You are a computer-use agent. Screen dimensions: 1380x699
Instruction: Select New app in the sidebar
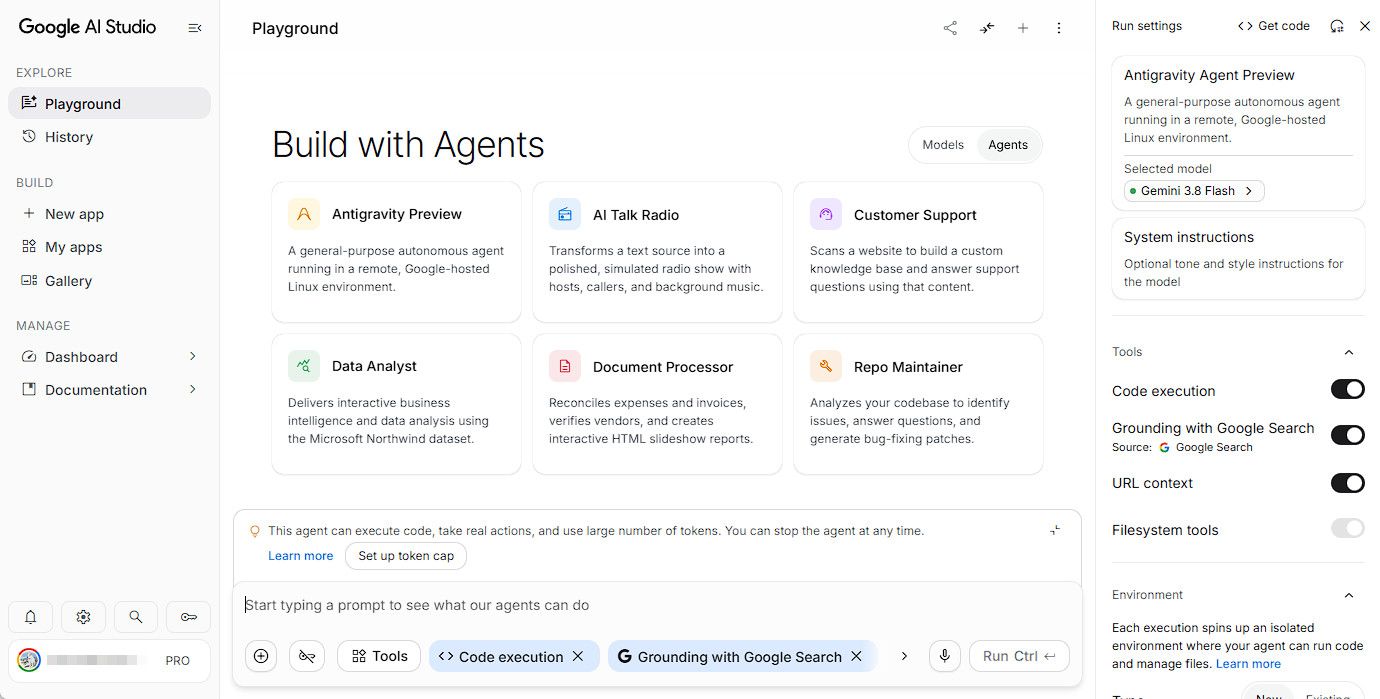tap(109, 214)
